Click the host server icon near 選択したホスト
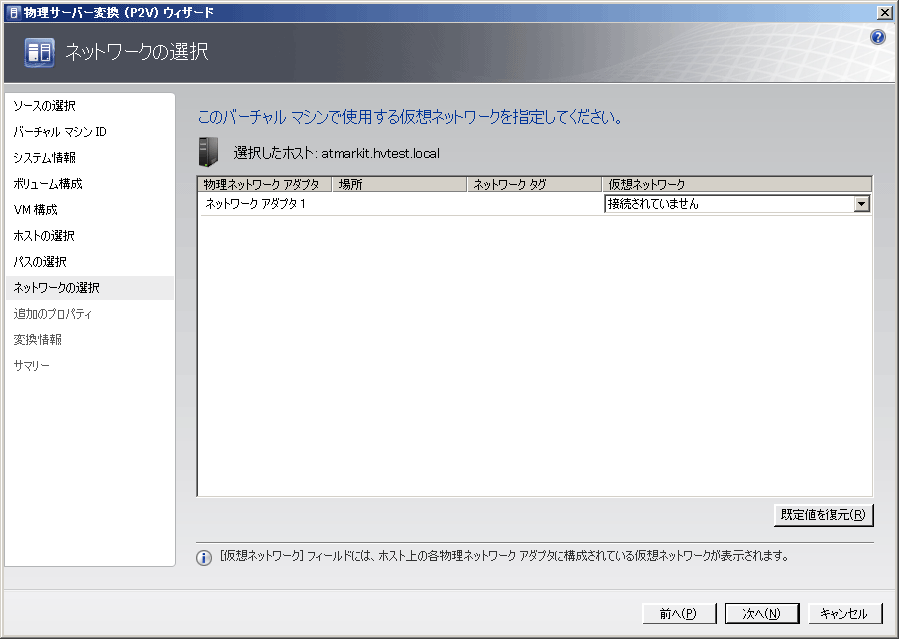Screen dimensions: 899x639 tap(208, 152)
